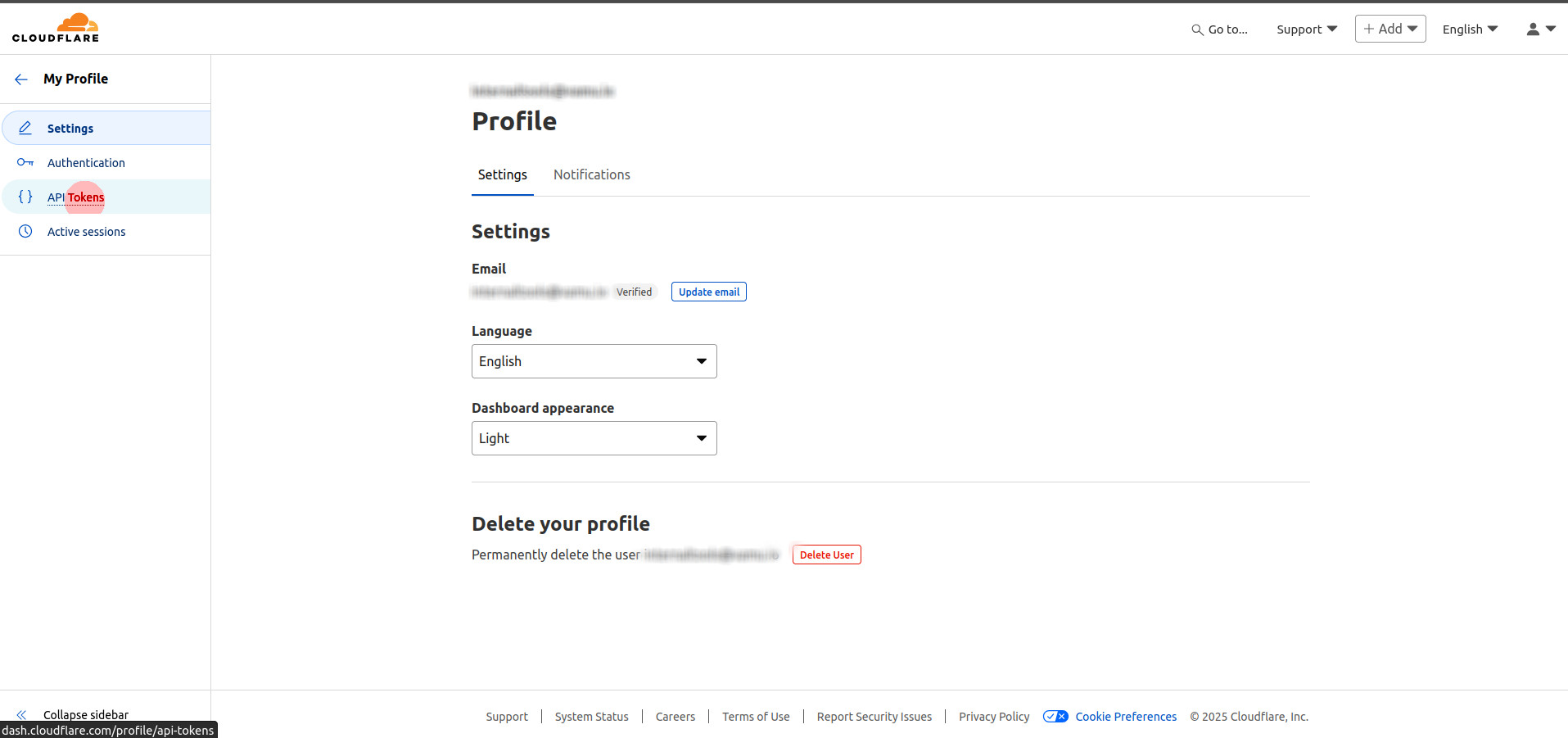Toggle the cookie preferences check icon

tap(1055, 717)
